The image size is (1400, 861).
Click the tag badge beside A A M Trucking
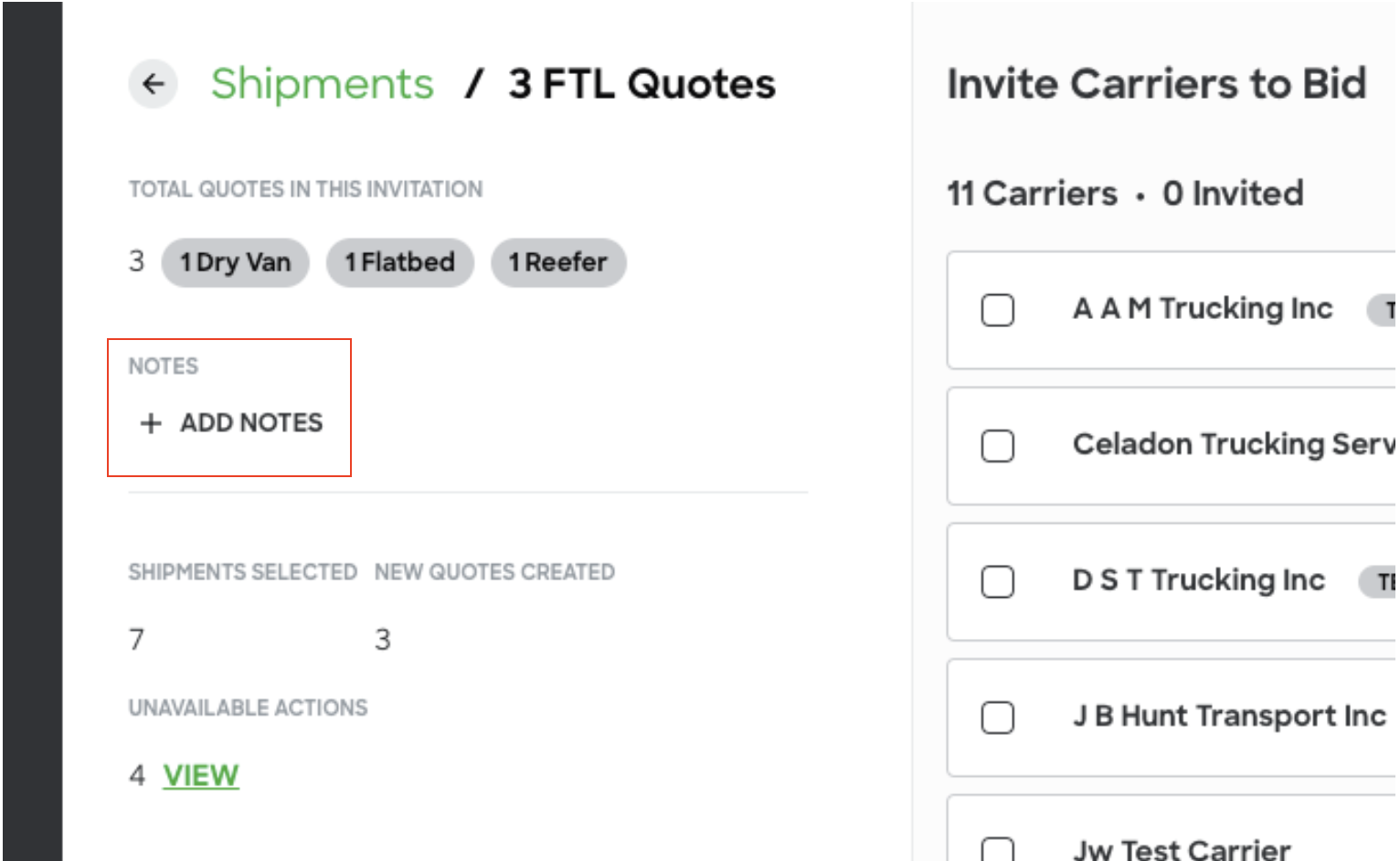click(1382, 310)
